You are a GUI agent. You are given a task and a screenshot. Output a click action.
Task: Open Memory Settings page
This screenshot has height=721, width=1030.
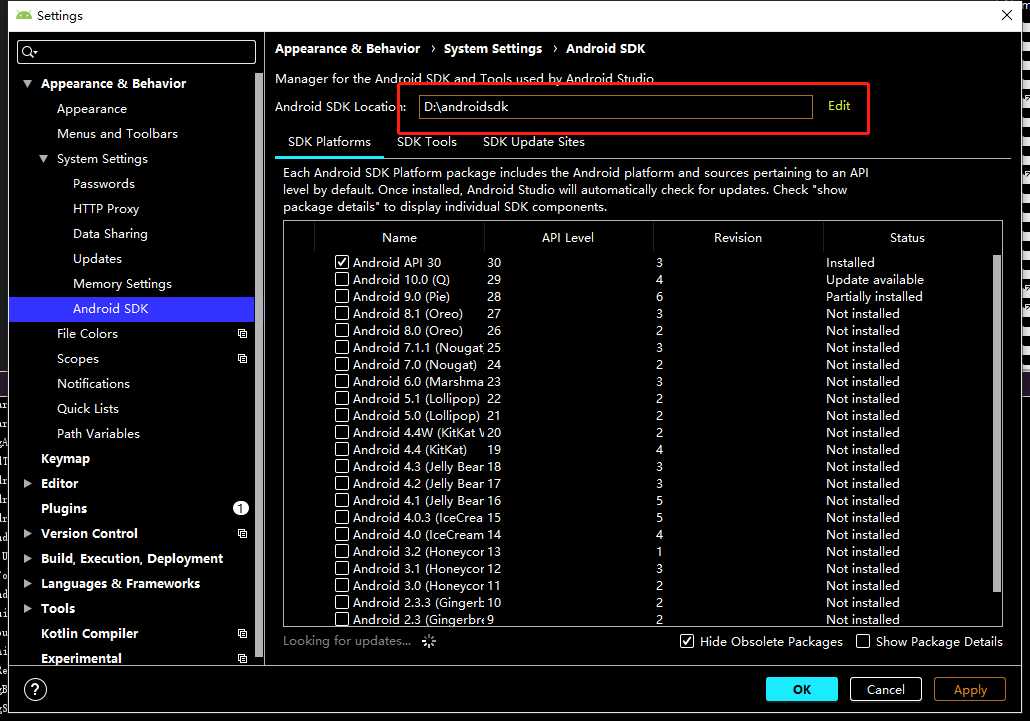pyautogui.click(x=122, y=284)
